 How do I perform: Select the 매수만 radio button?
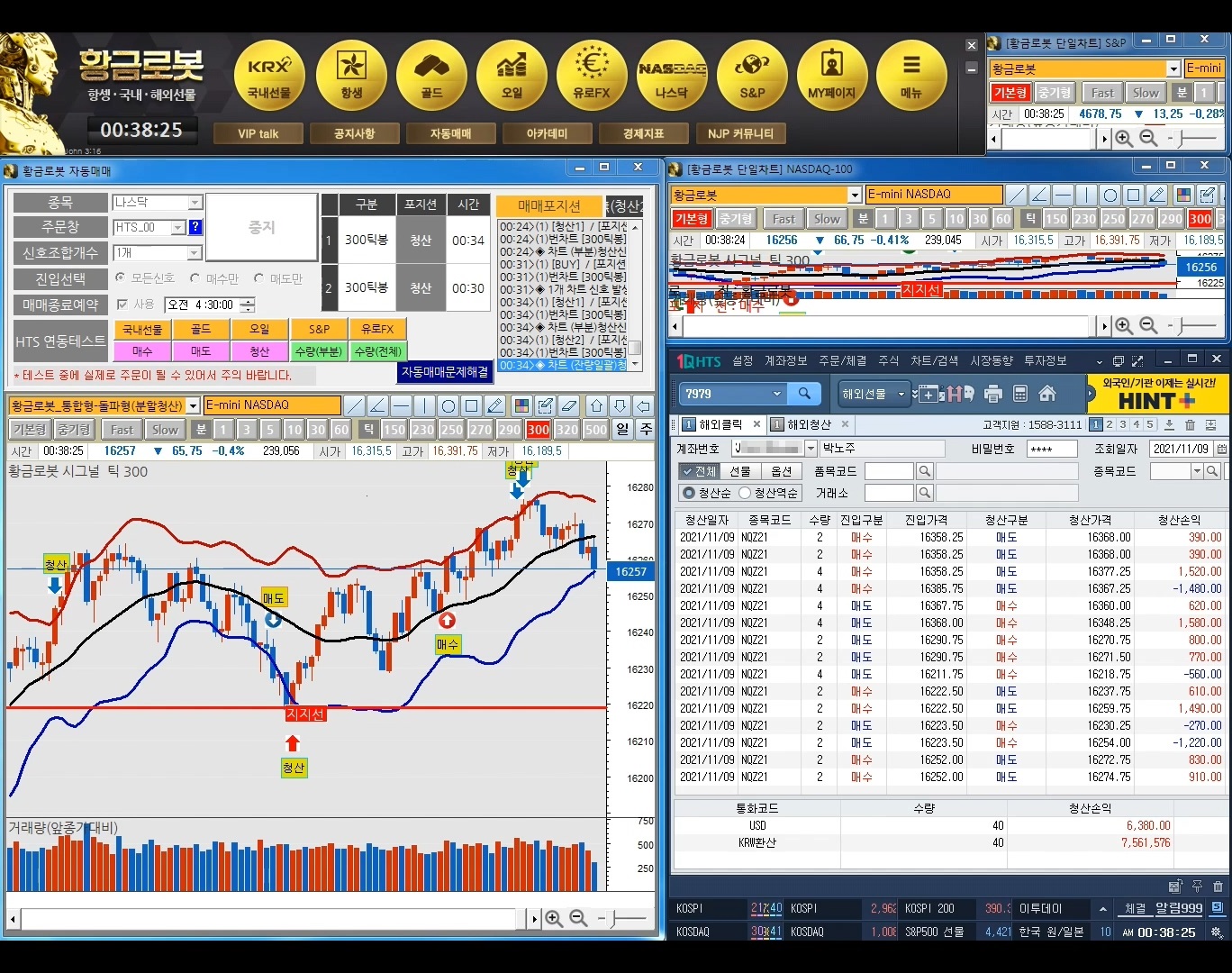(x=195, y=278)
